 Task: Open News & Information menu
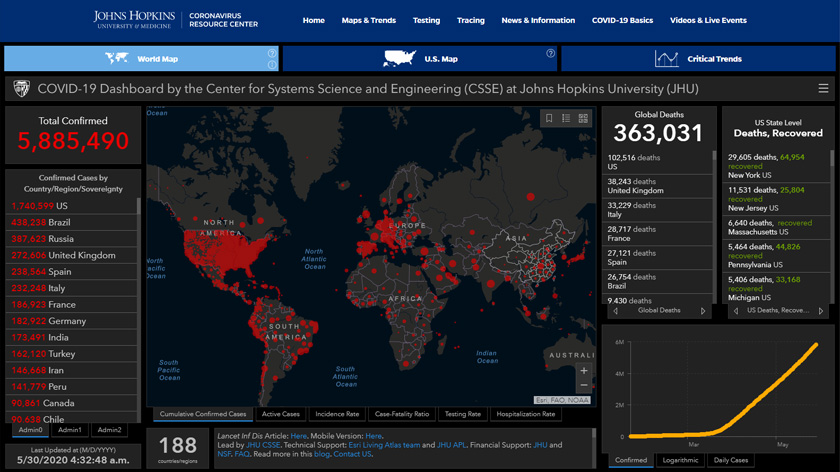point(538,20)
